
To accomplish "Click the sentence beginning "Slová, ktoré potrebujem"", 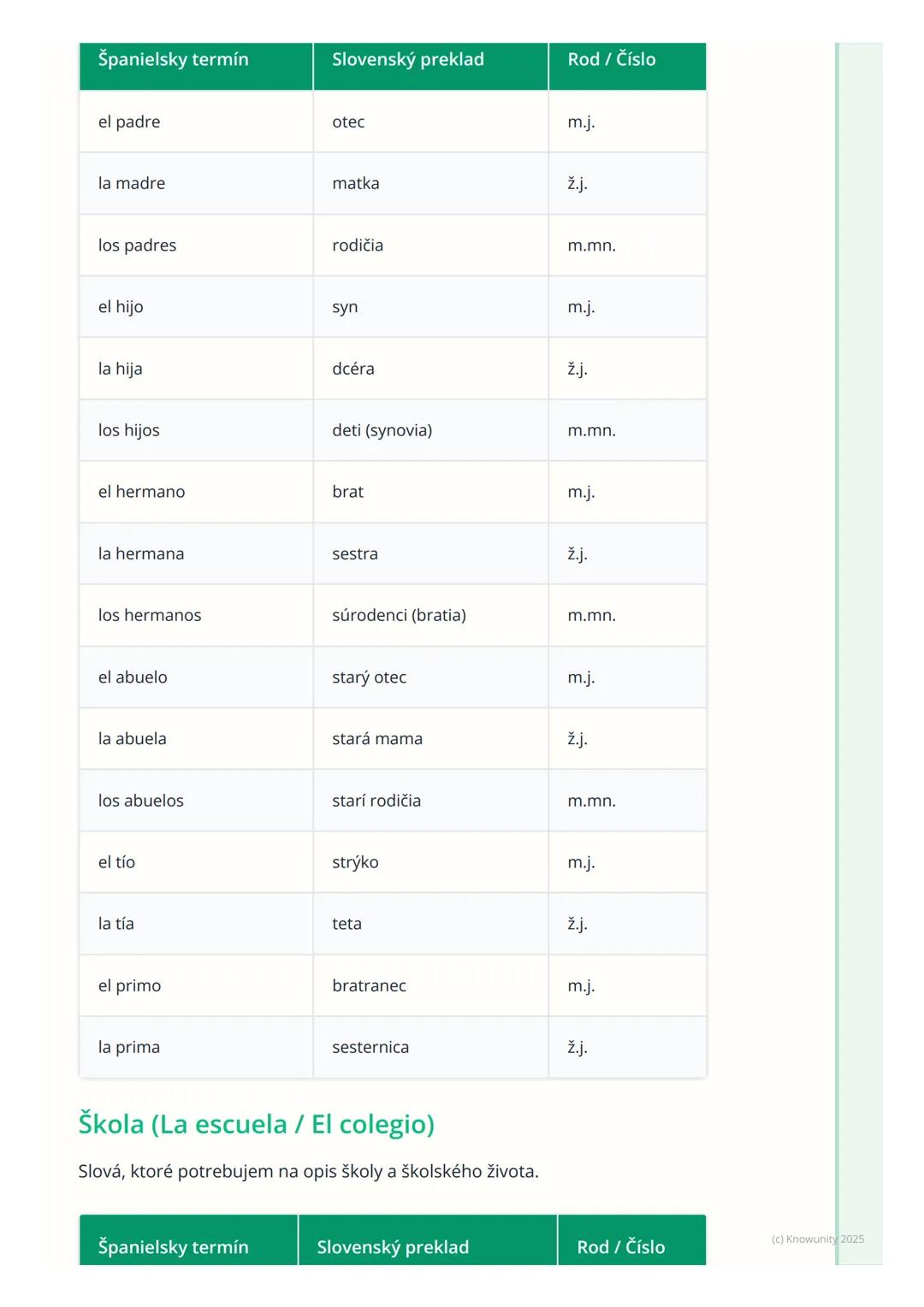I will pos(308,1172).
